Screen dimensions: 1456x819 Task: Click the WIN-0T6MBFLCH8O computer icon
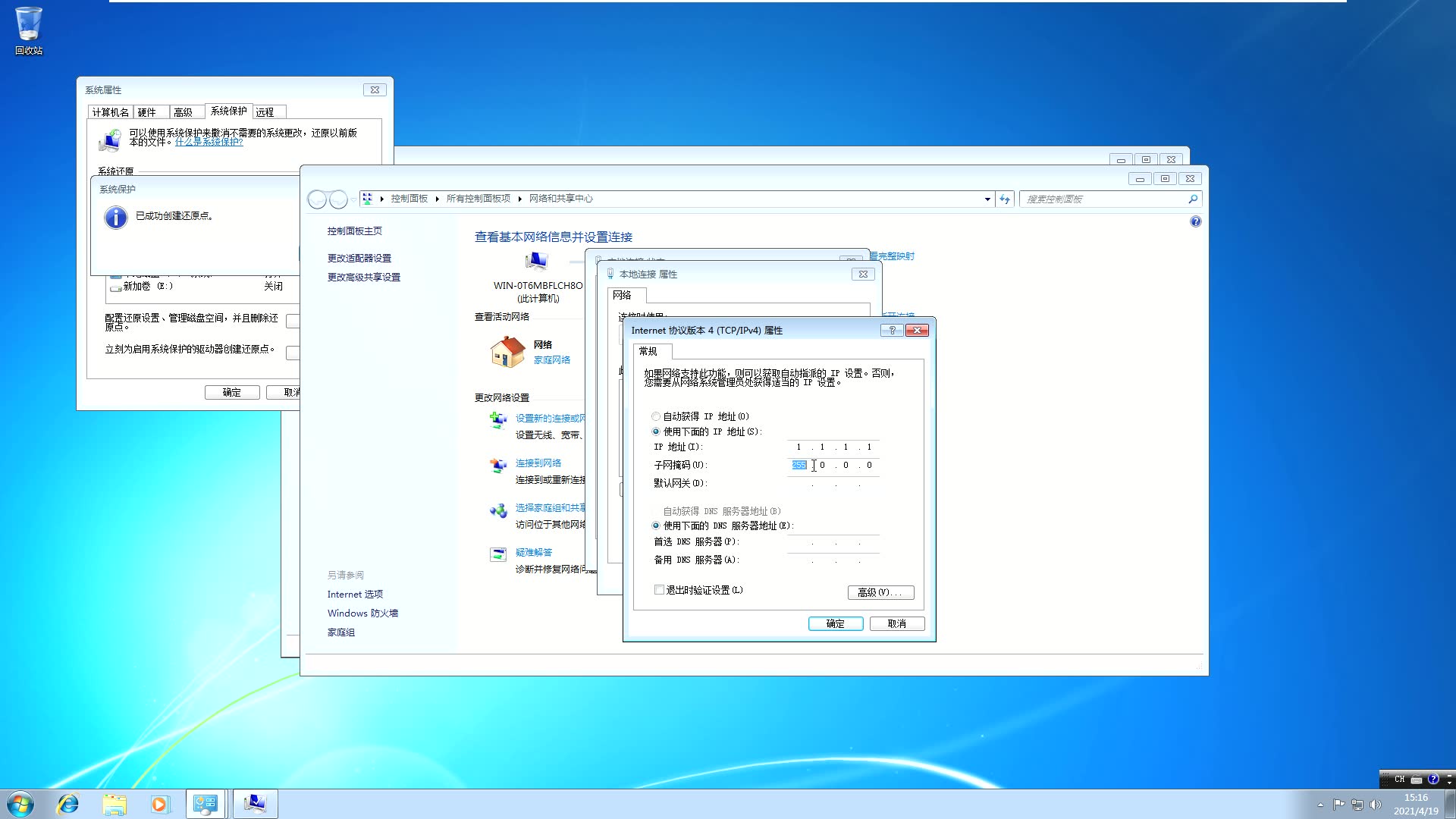click(x=537, y=262)
